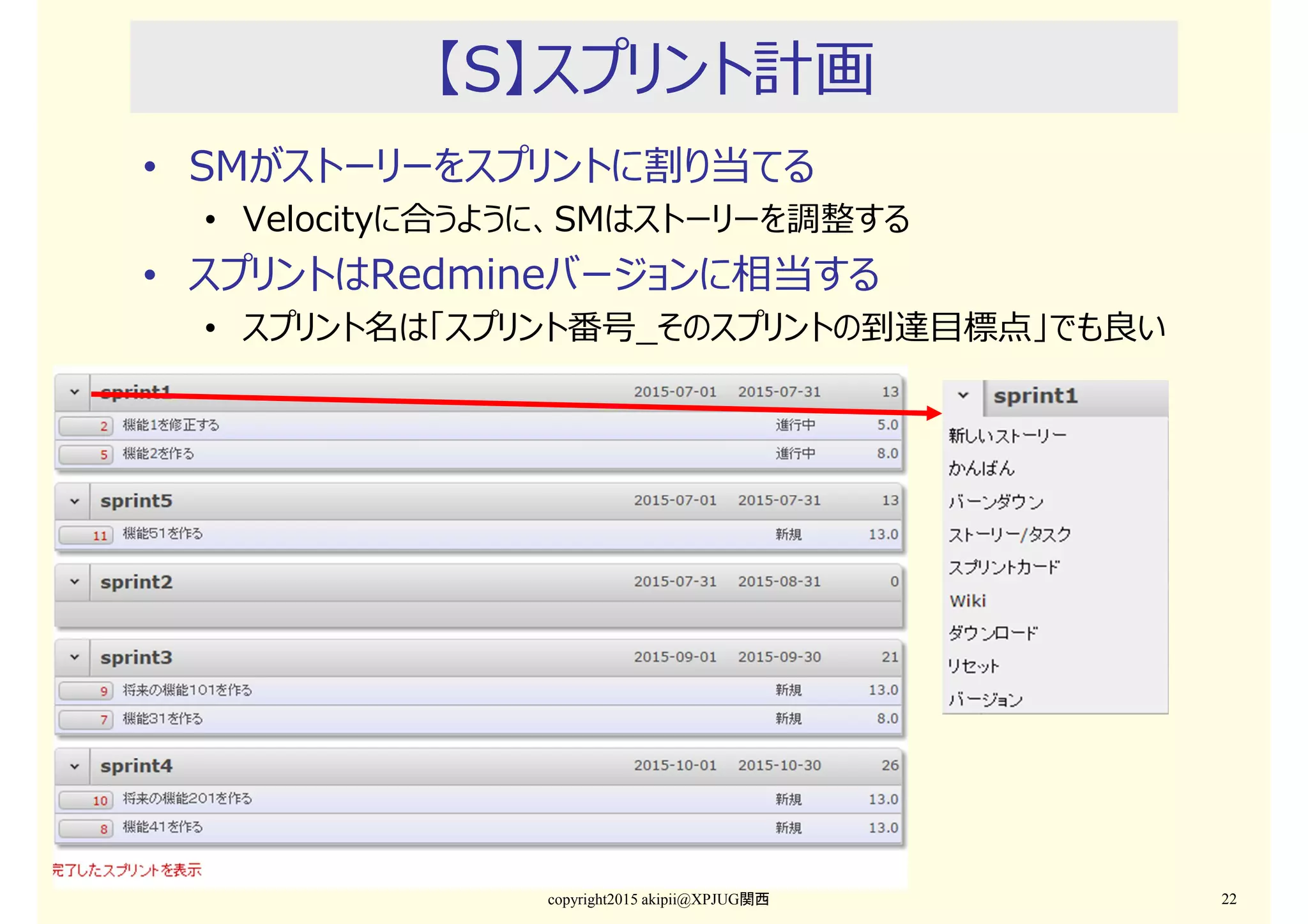The width and height of the screenshot is (1308, 924).
Task: Click the sprint3 title
Action: point(136,658)
